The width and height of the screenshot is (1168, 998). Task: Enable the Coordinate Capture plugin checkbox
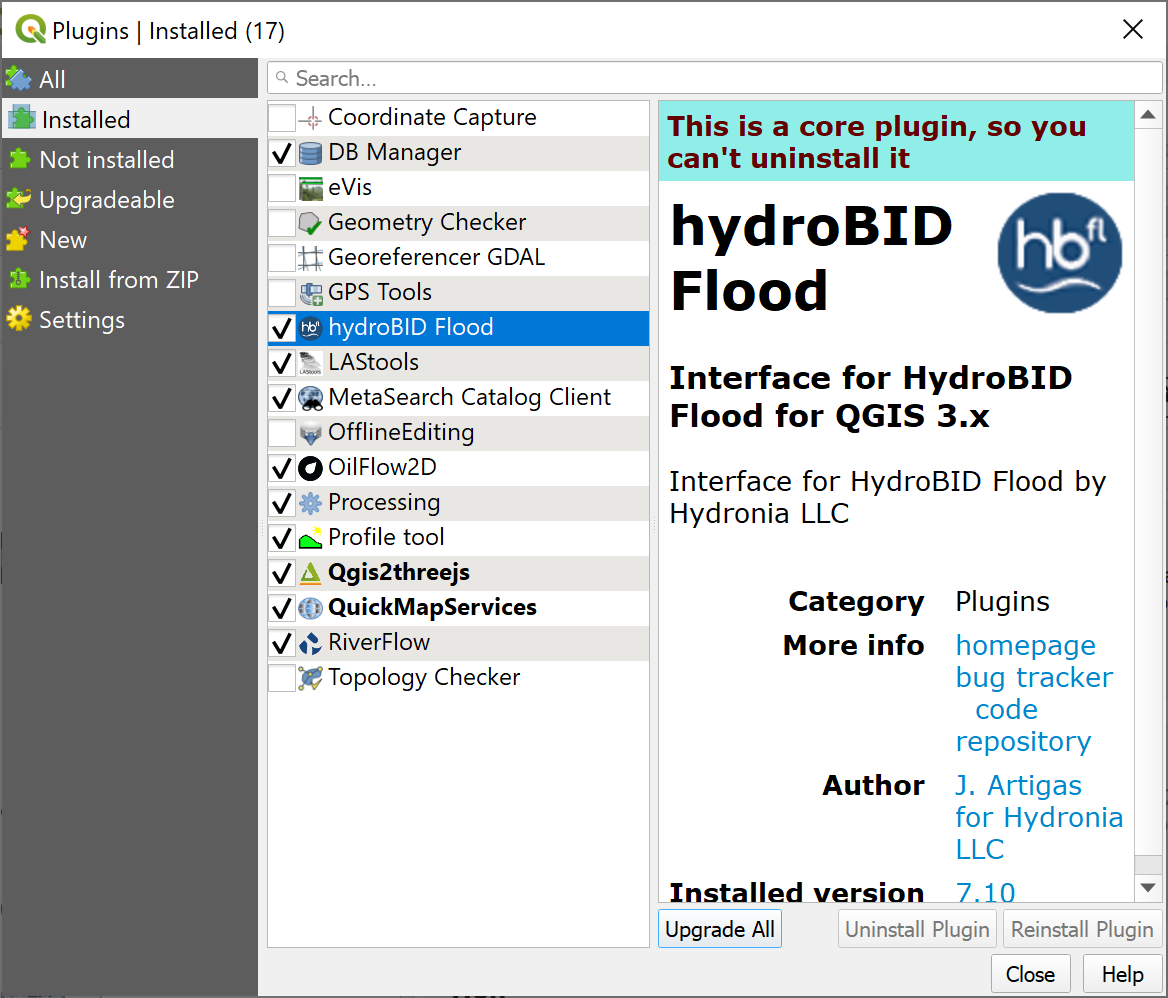tap(282, 118)
